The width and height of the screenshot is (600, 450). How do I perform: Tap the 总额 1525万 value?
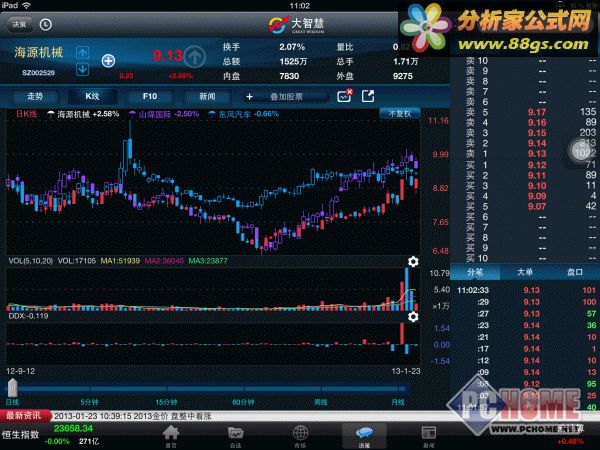[293, 62]
